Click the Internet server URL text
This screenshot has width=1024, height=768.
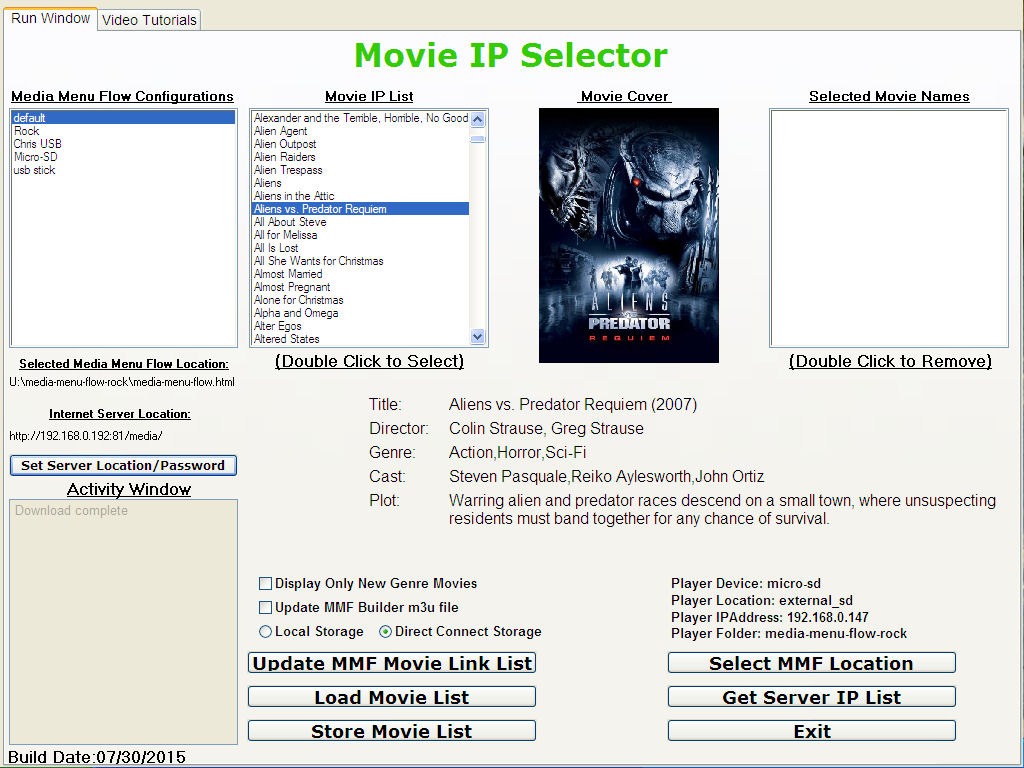coord(86,436)
